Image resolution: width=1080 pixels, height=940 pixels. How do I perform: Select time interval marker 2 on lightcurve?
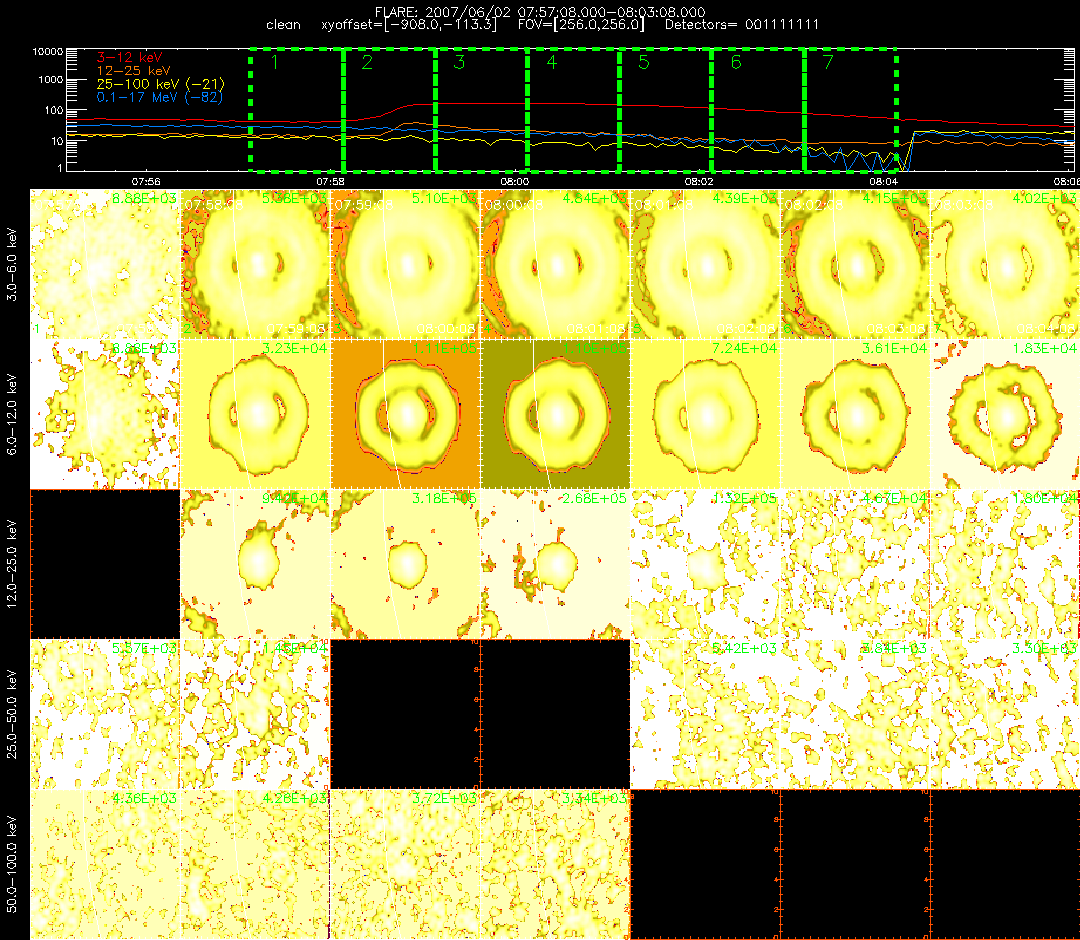coord(367,62)
